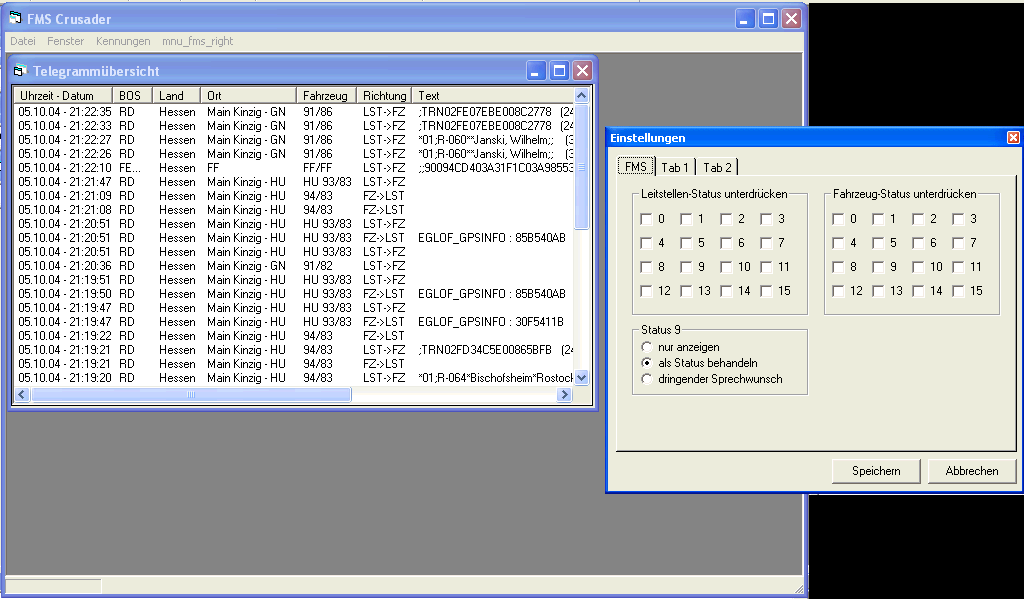Minimize the Telegrammübersicht child window

point(537,71)
